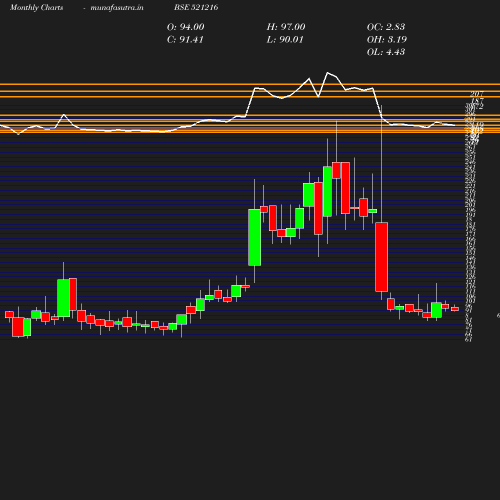
Task: Select the 'Monthly Charts' title text
Action: click(36, 7)
